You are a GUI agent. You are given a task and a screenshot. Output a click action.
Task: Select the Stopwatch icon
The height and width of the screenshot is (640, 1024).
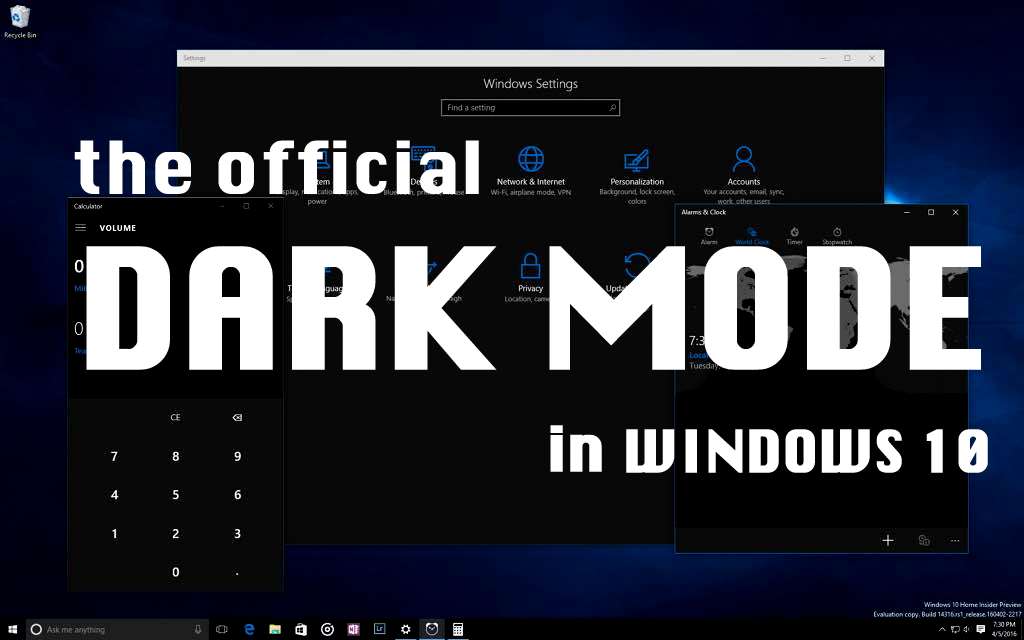pos(836,236)
